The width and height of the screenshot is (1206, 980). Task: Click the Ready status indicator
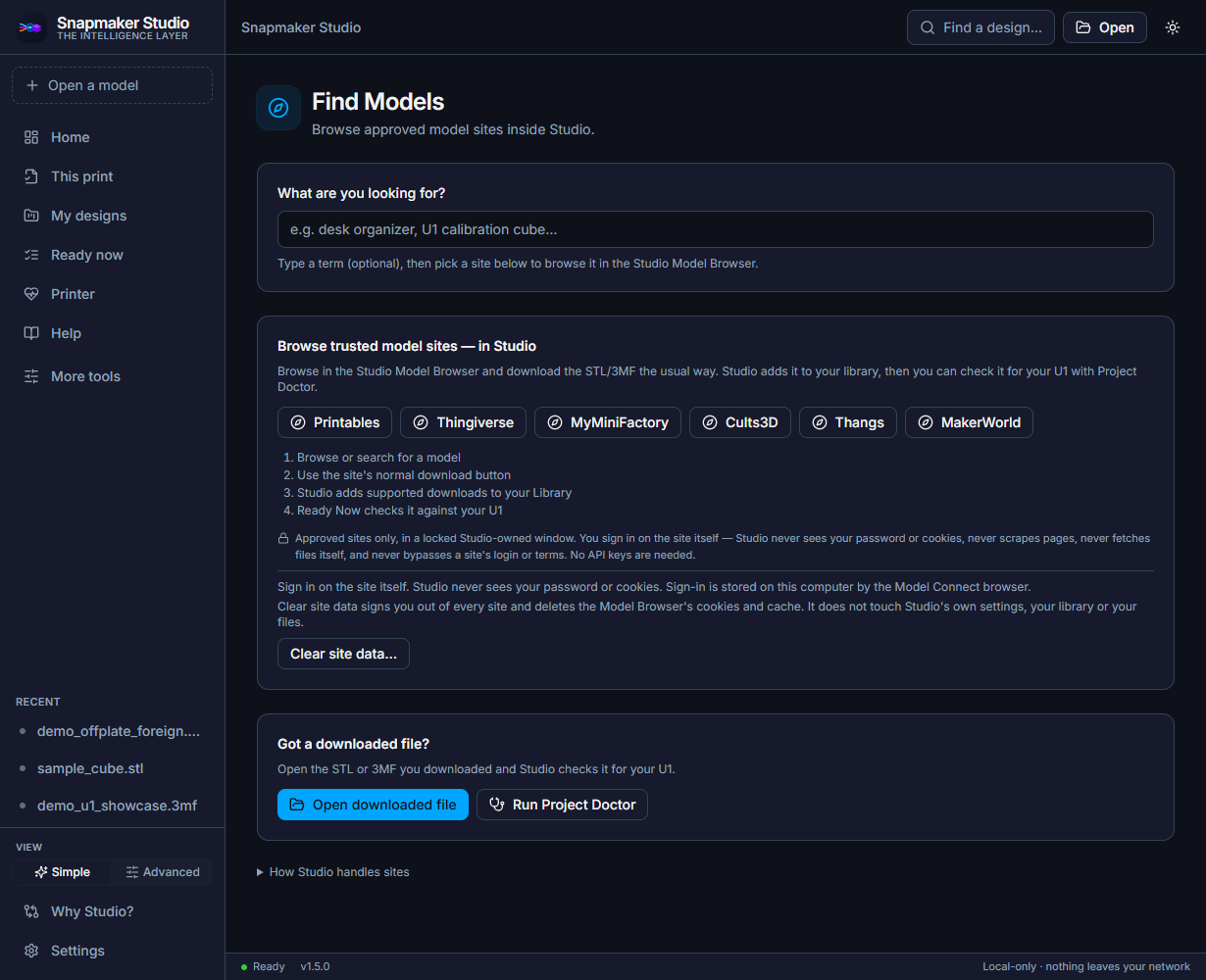click(x=263, y=966)
